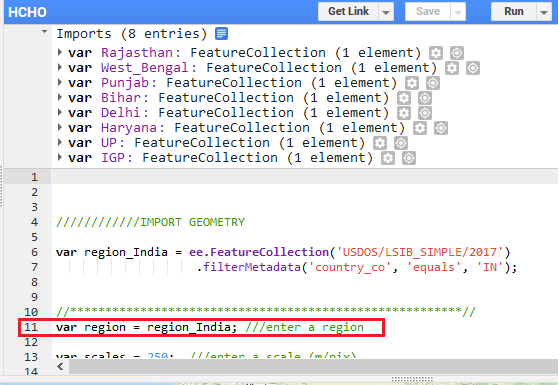This screenshot has height=385, width=559.
Task: Open the Run dropdown arrow
Action: pyautogui.click(x=544, y=12)
